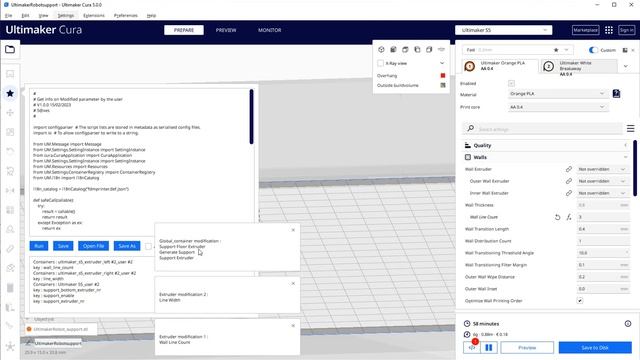
Task: Click the Outside buildvolume pattern swatch
Action: click(x=443, y=85)
